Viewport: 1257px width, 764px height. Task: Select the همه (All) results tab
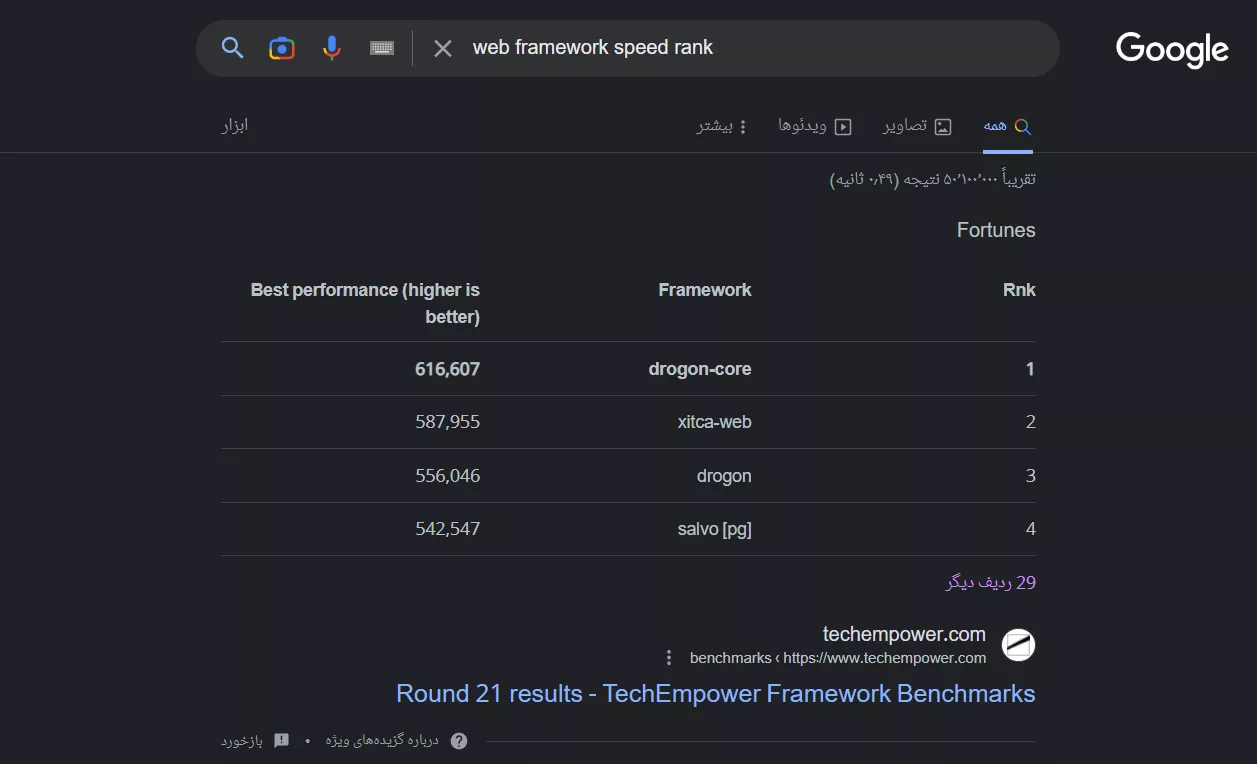tap(1008, 126)
